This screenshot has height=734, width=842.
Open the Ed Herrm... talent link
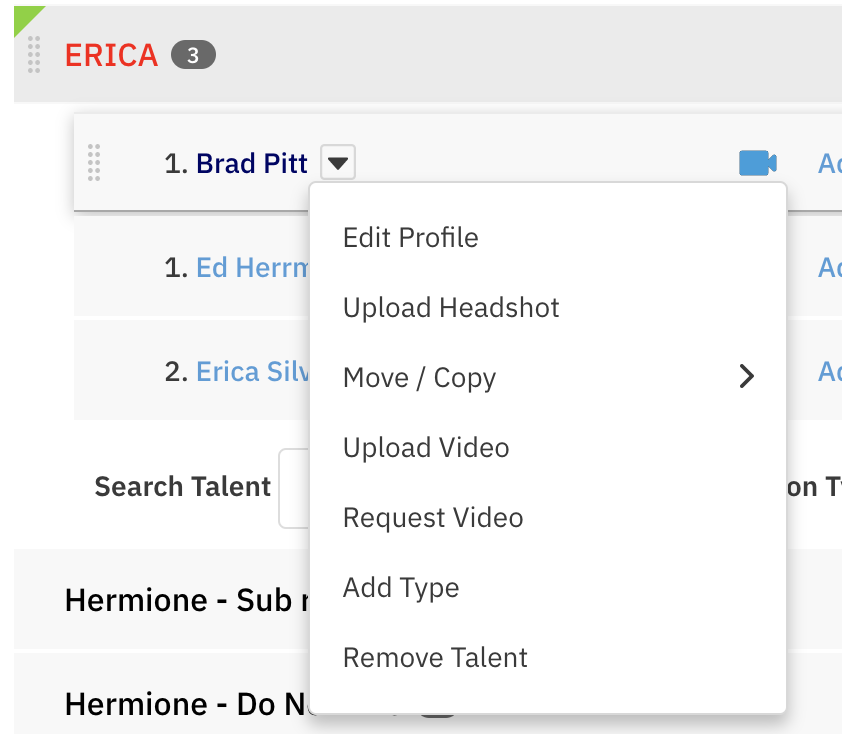coord(252,268)
